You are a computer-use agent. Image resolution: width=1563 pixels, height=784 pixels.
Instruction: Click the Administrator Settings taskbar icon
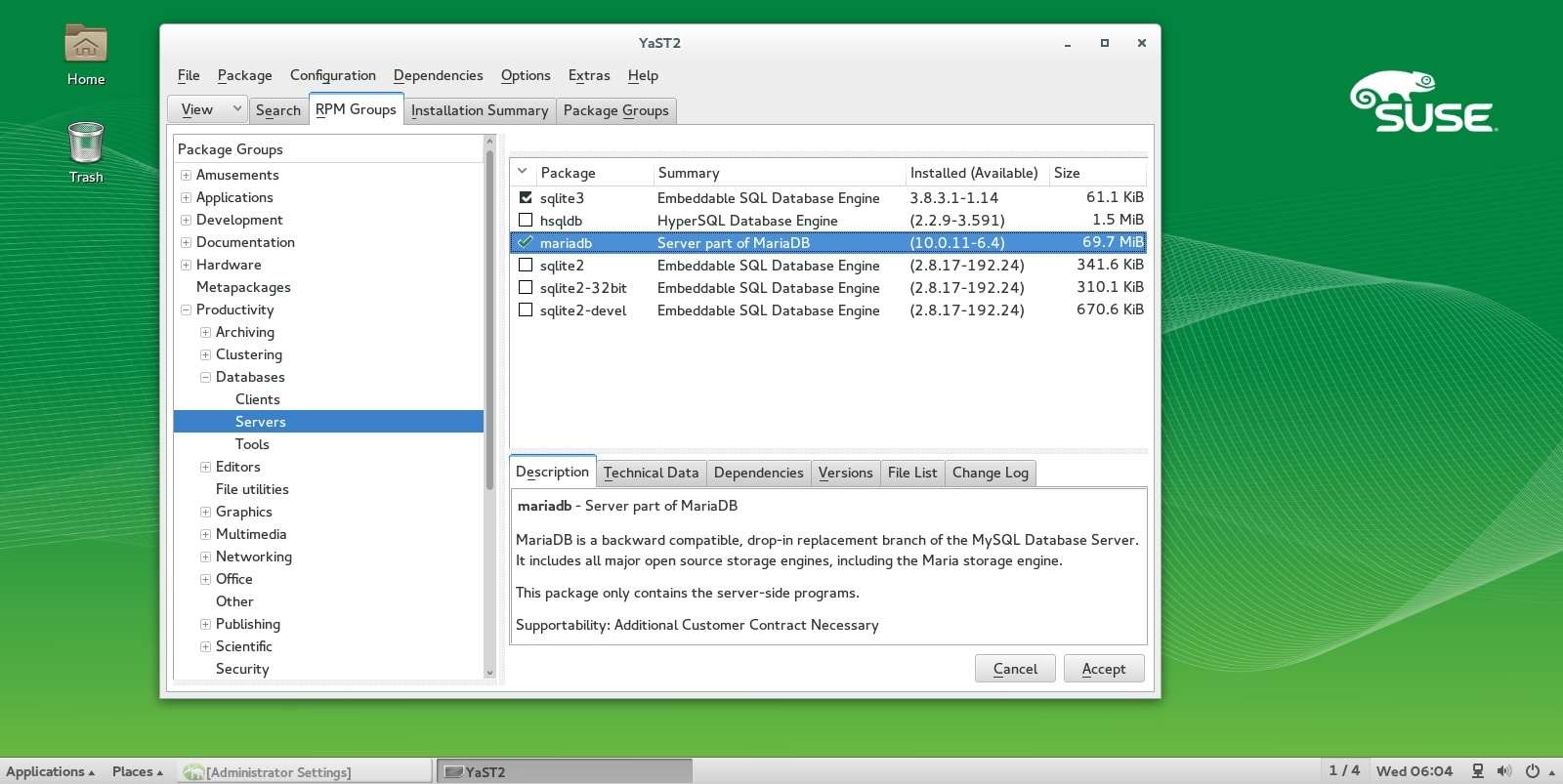pos(193,772)
